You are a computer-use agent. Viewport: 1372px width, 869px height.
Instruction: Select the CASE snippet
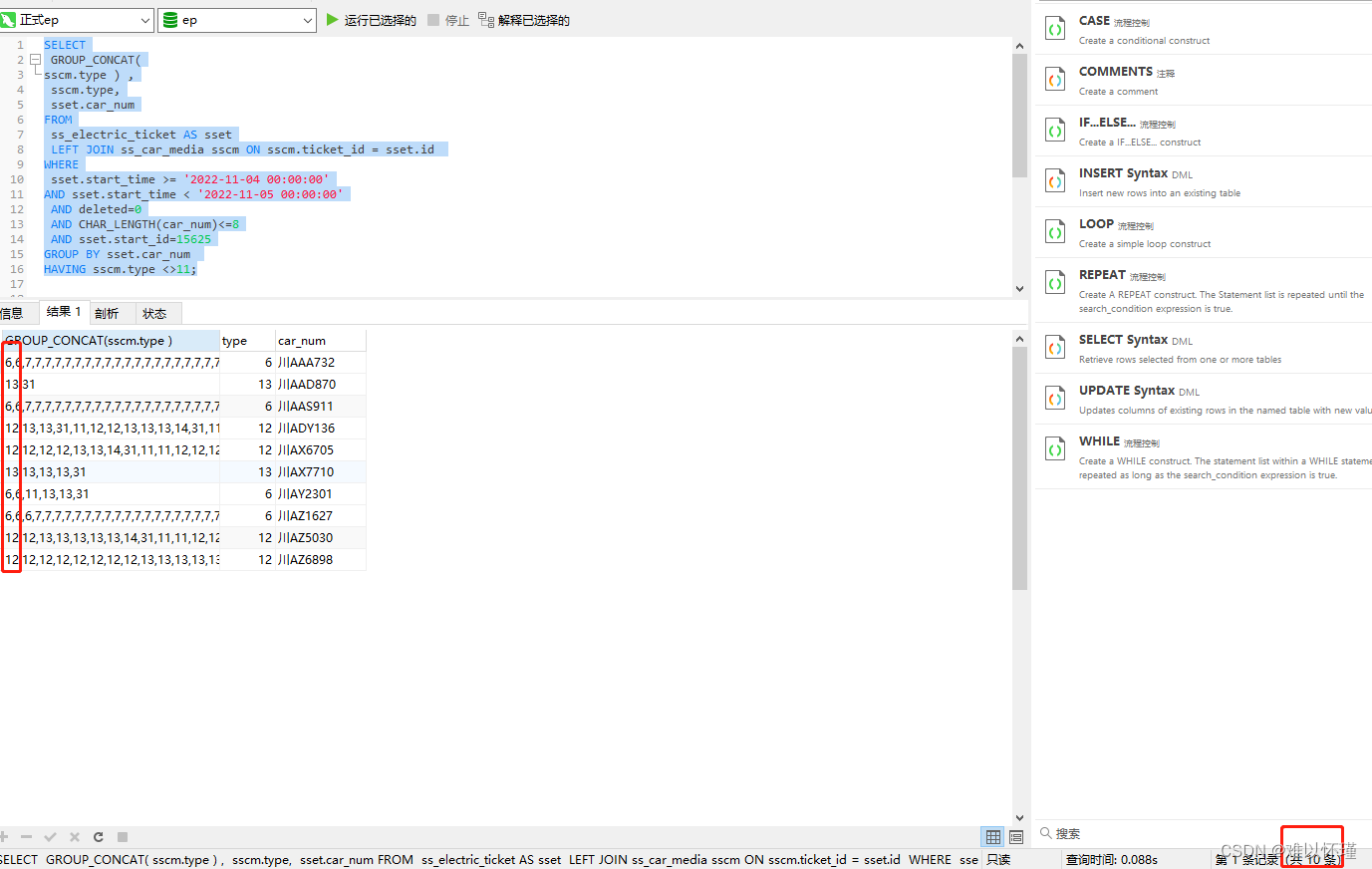[x=1204, y=30]
